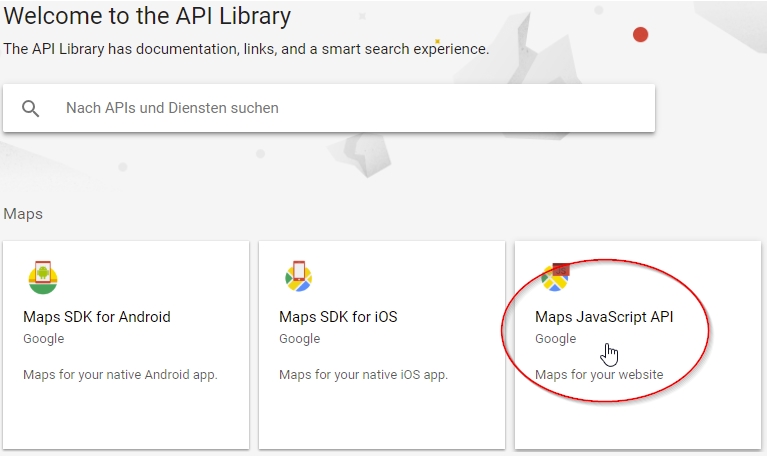767x456 pixels.
Task: Click the red dot in the banner
Action: (x=640, y=35)
